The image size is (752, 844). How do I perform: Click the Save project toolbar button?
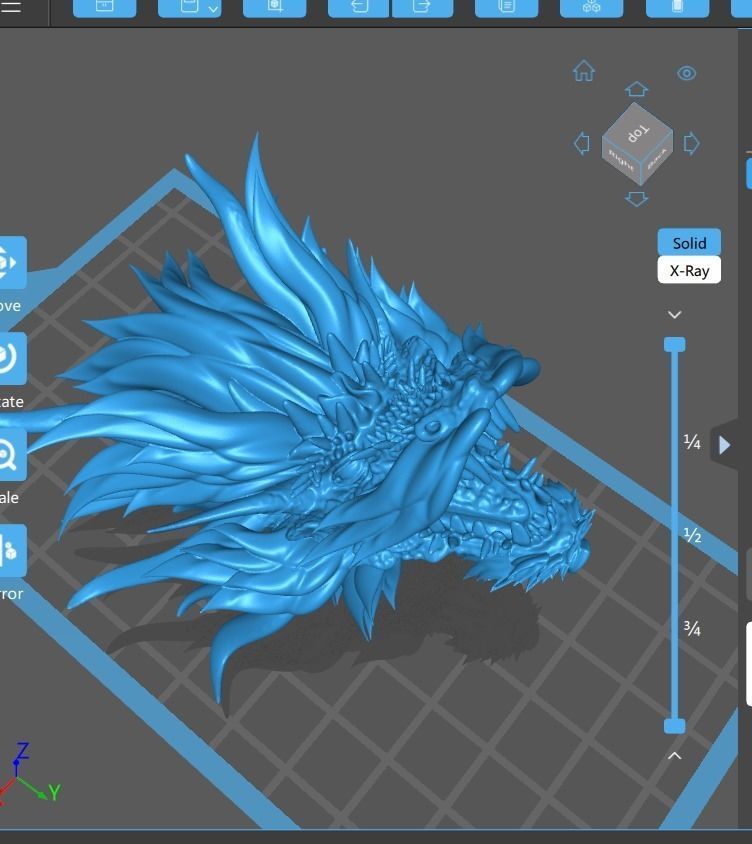[x=183, y=7]
